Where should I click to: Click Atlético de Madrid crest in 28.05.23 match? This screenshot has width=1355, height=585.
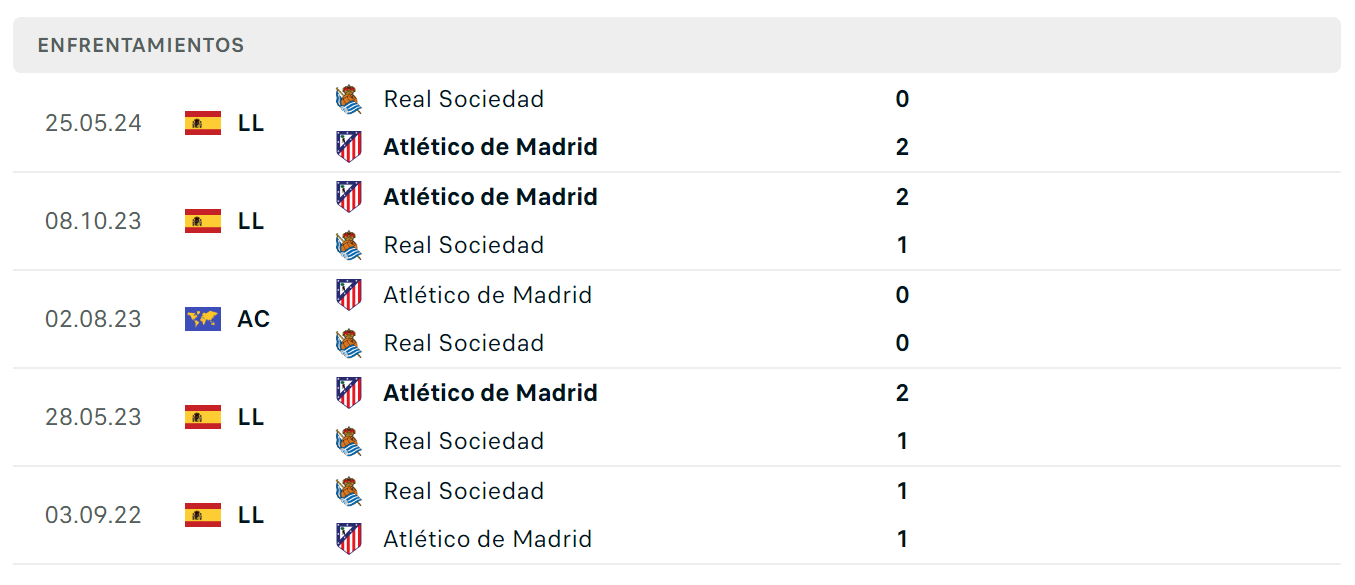click(348, 393)
